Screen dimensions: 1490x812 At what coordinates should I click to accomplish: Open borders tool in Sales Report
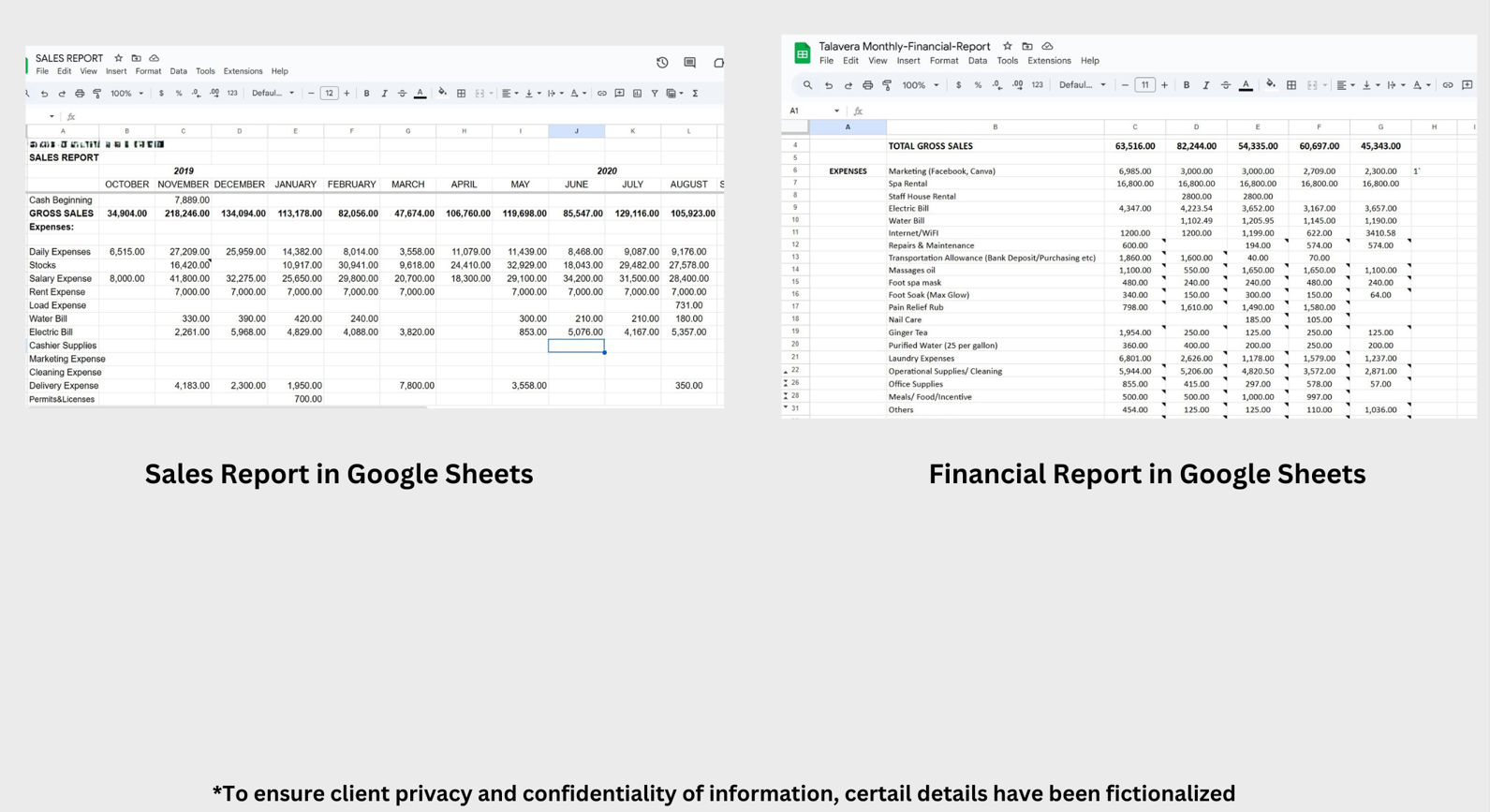coord(461,94)
